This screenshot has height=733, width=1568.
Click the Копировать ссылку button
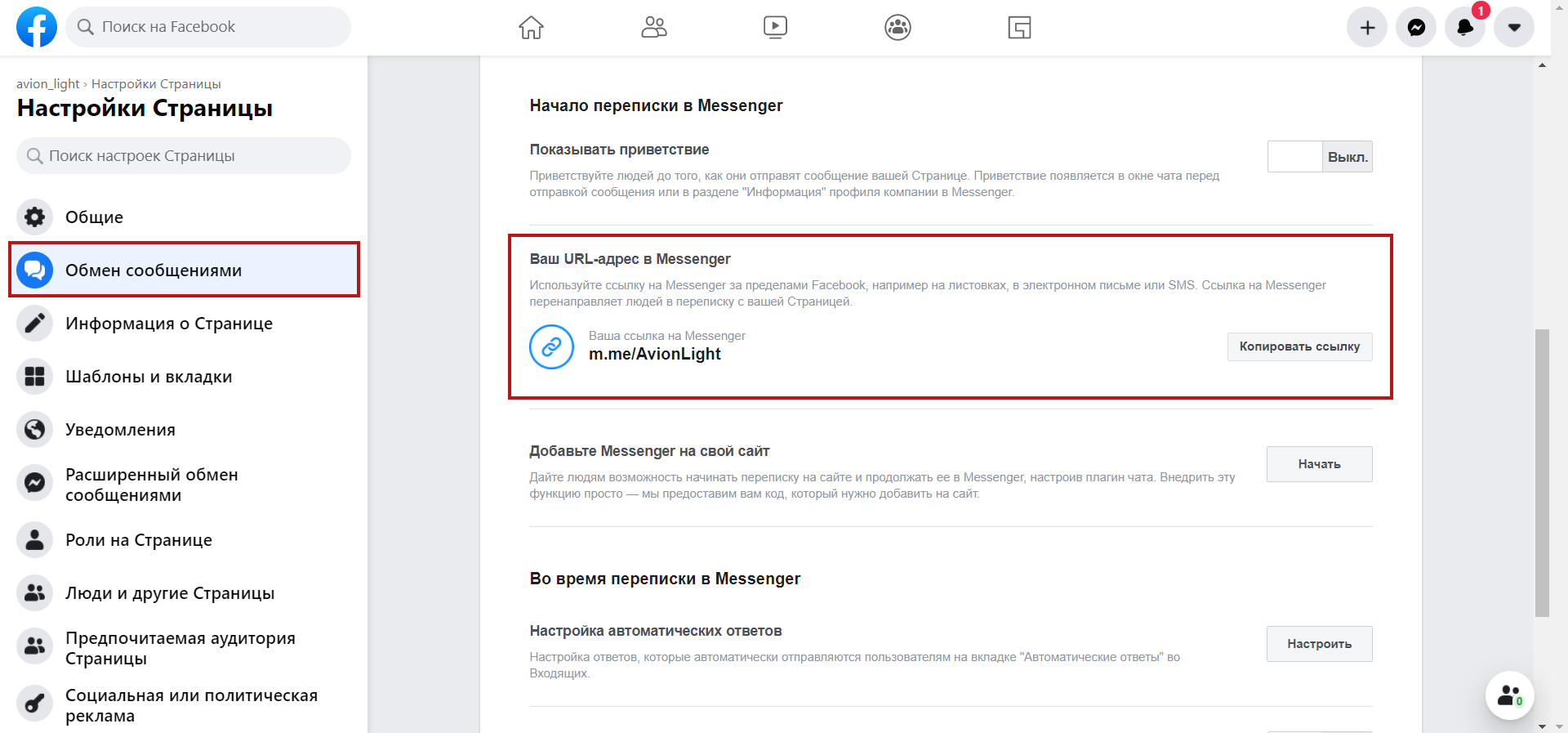point(1299,346)
